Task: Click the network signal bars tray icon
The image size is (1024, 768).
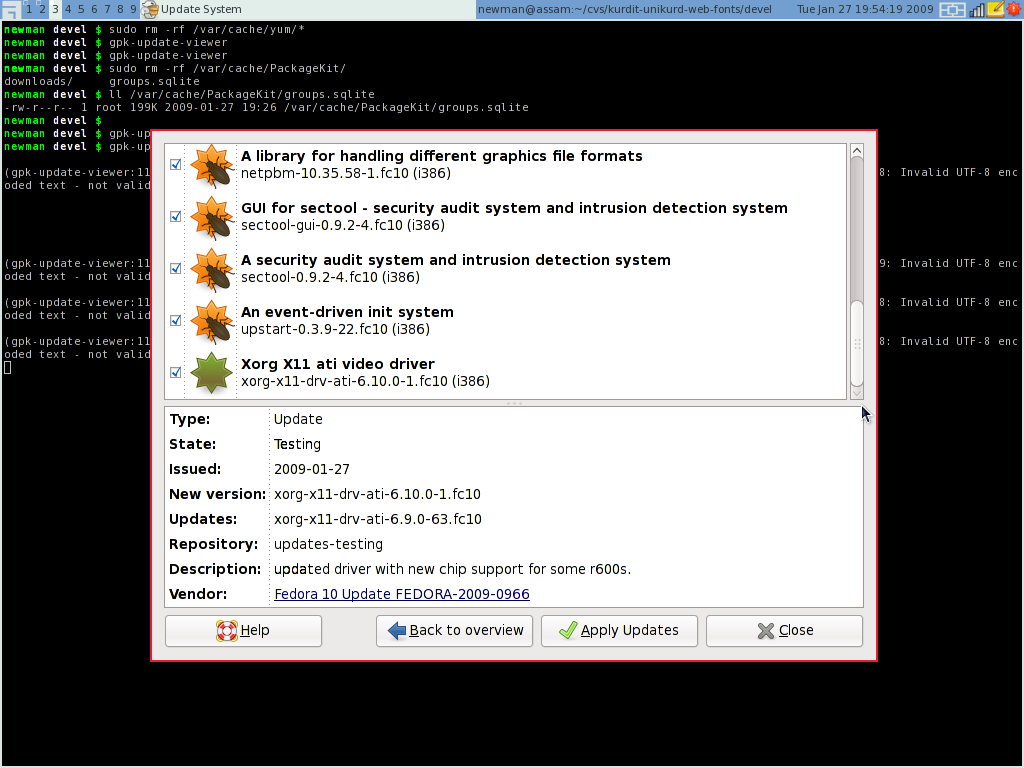Action: (977, 10)
